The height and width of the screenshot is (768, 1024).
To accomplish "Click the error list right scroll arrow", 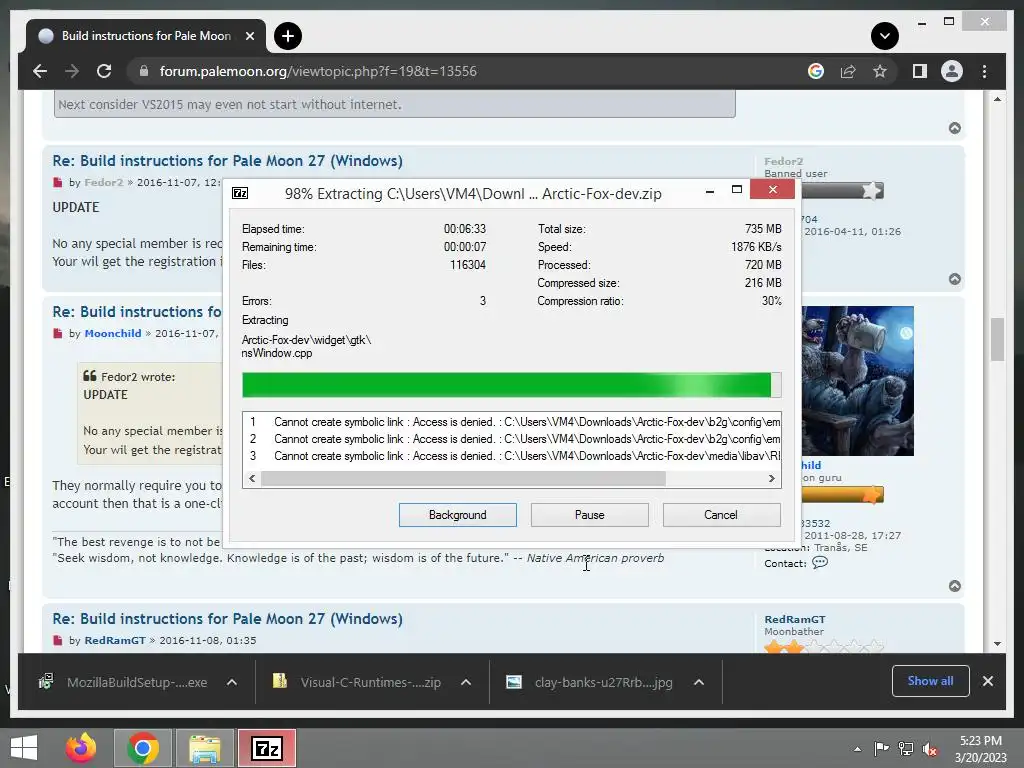I will click(x=771, y=479).
